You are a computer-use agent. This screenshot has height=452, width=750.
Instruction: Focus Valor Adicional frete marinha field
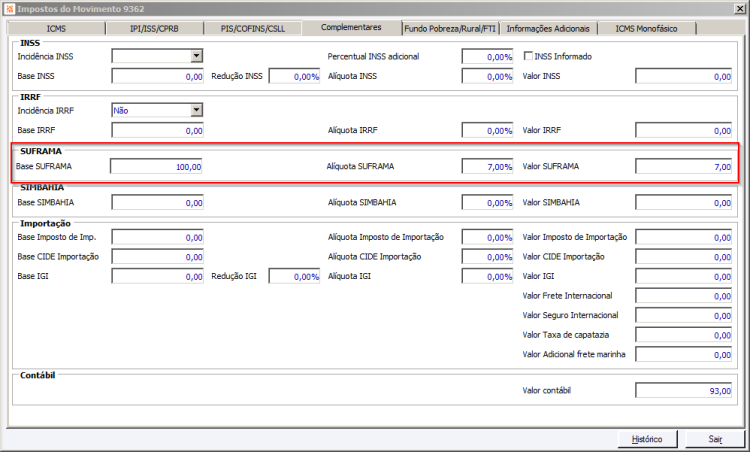(684, 354)
